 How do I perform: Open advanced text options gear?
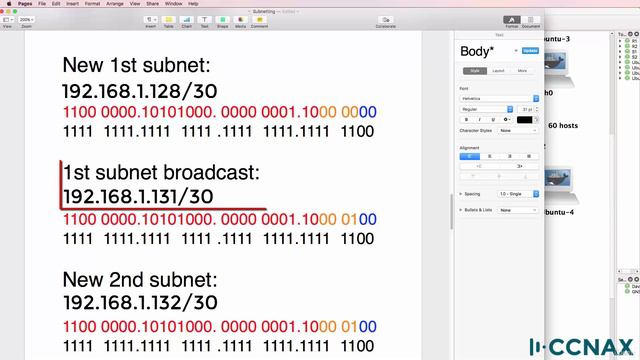[x=507, y=120]
